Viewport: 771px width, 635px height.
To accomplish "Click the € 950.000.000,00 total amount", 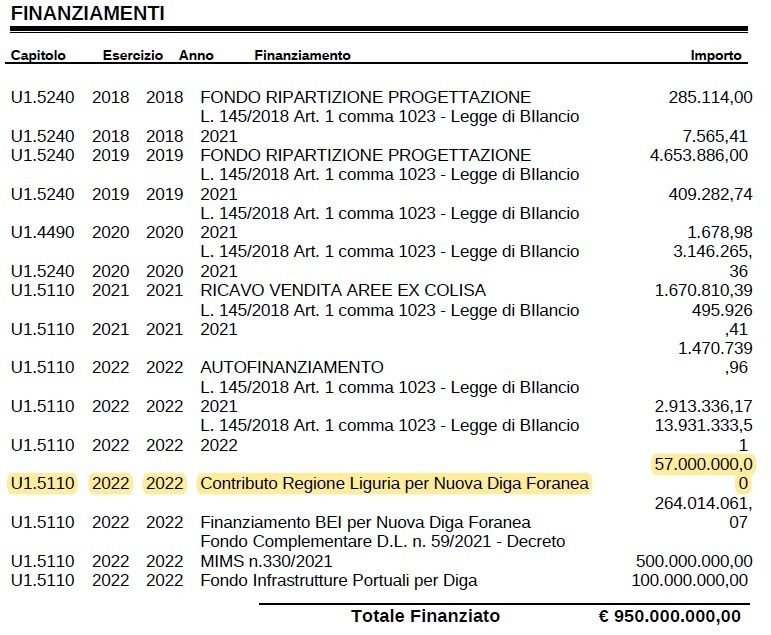I will pos(669,616).
